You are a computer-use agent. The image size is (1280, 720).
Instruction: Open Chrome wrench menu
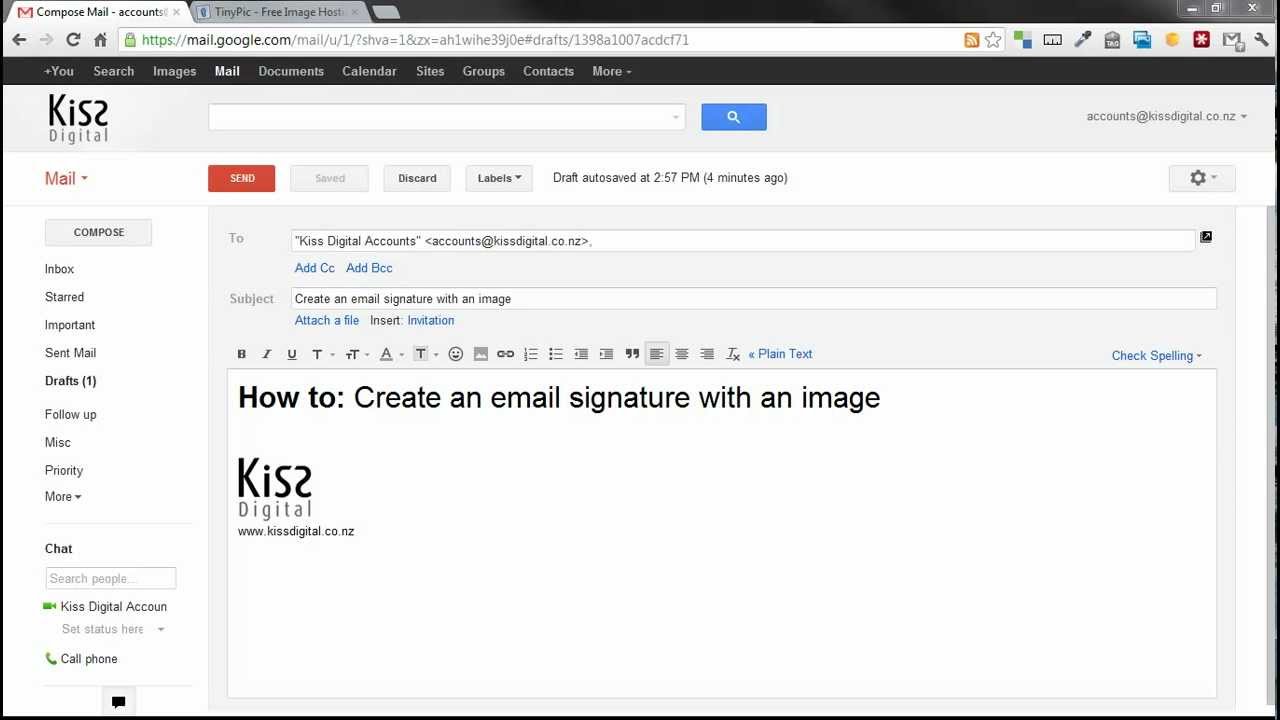[1261, 40]
